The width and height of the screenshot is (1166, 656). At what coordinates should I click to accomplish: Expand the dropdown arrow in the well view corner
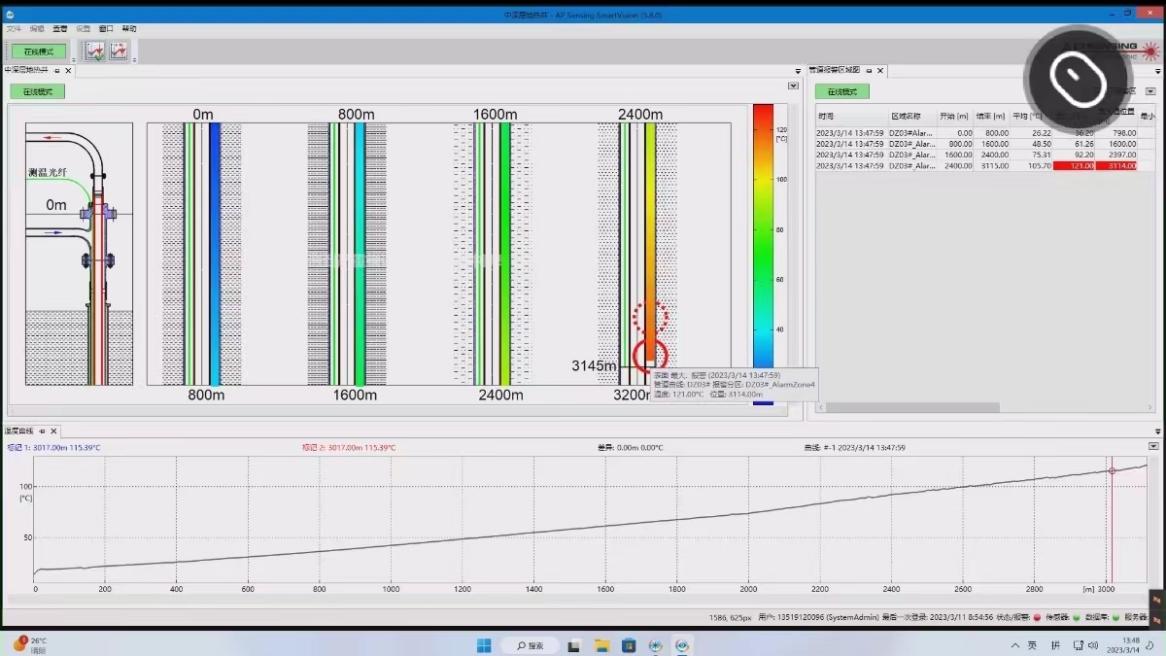coord(793,86)
